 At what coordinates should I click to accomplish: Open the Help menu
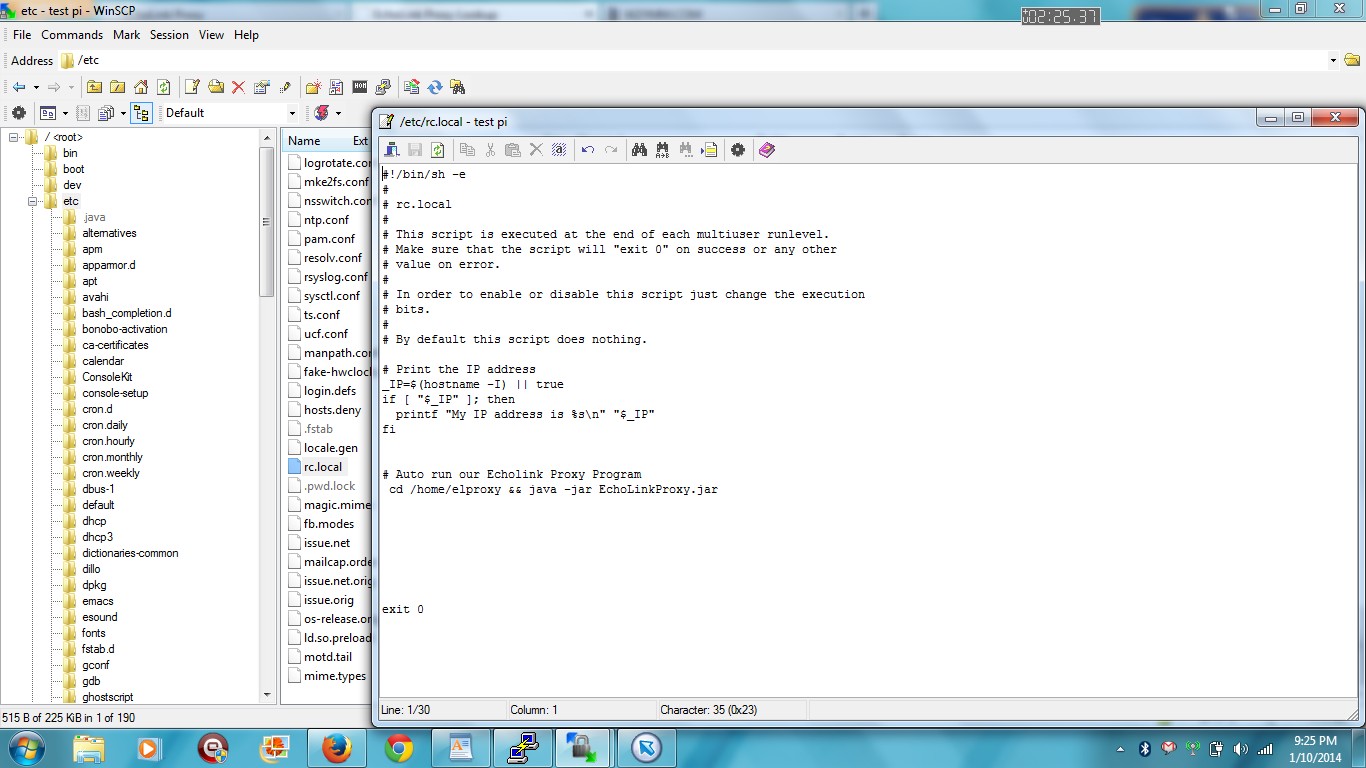click(246, 34)
